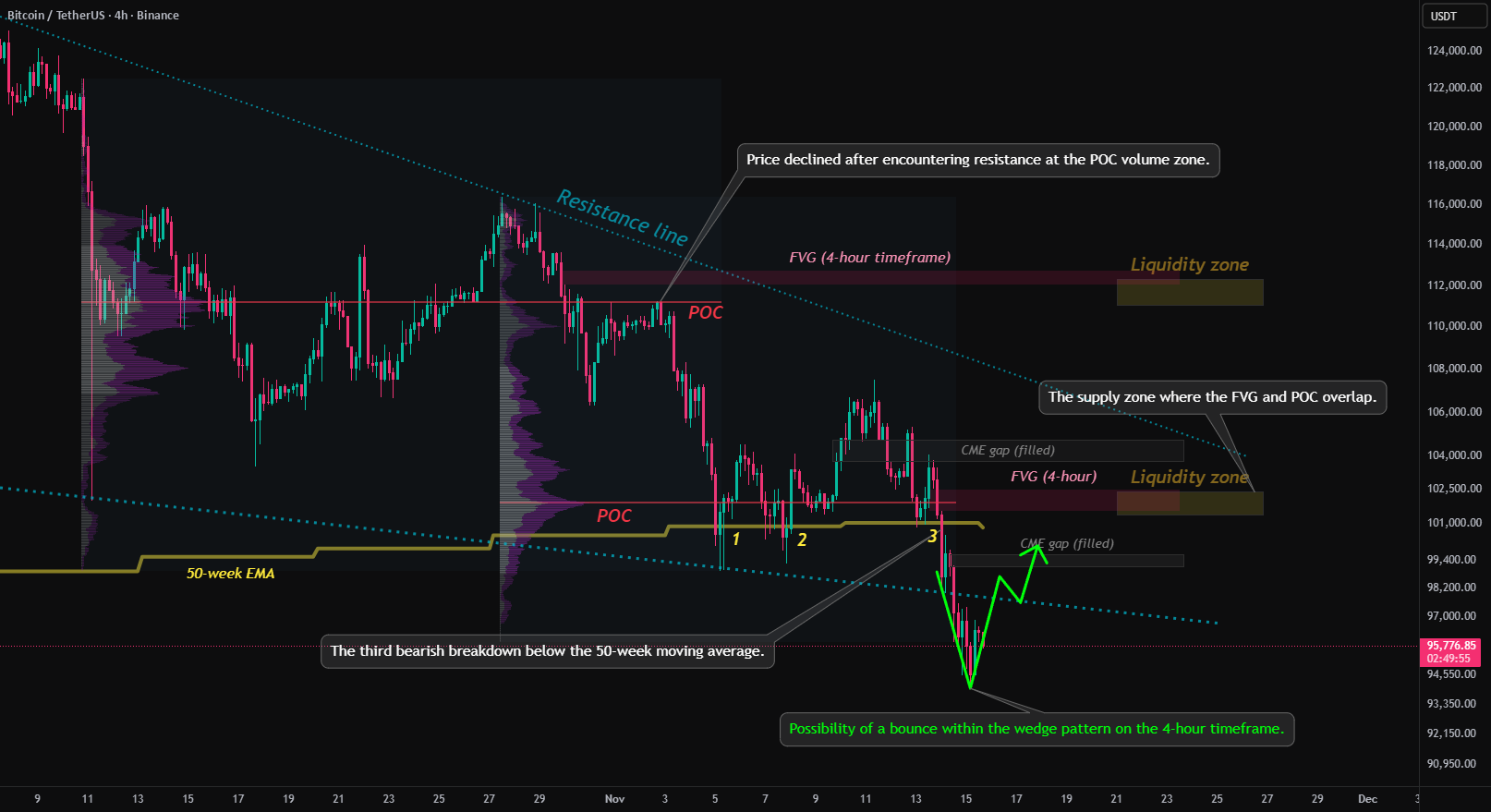
Task: Click the Resistance line label
Action: (622, 218)
